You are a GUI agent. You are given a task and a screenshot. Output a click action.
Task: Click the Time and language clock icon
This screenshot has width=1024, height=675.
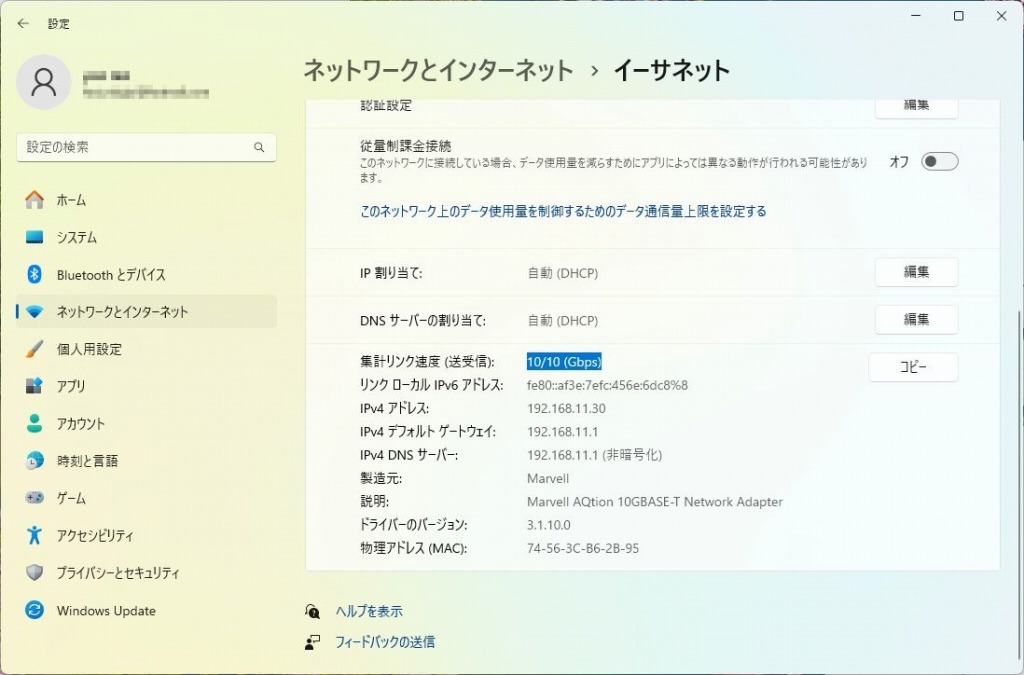click(x=35, y=461)
